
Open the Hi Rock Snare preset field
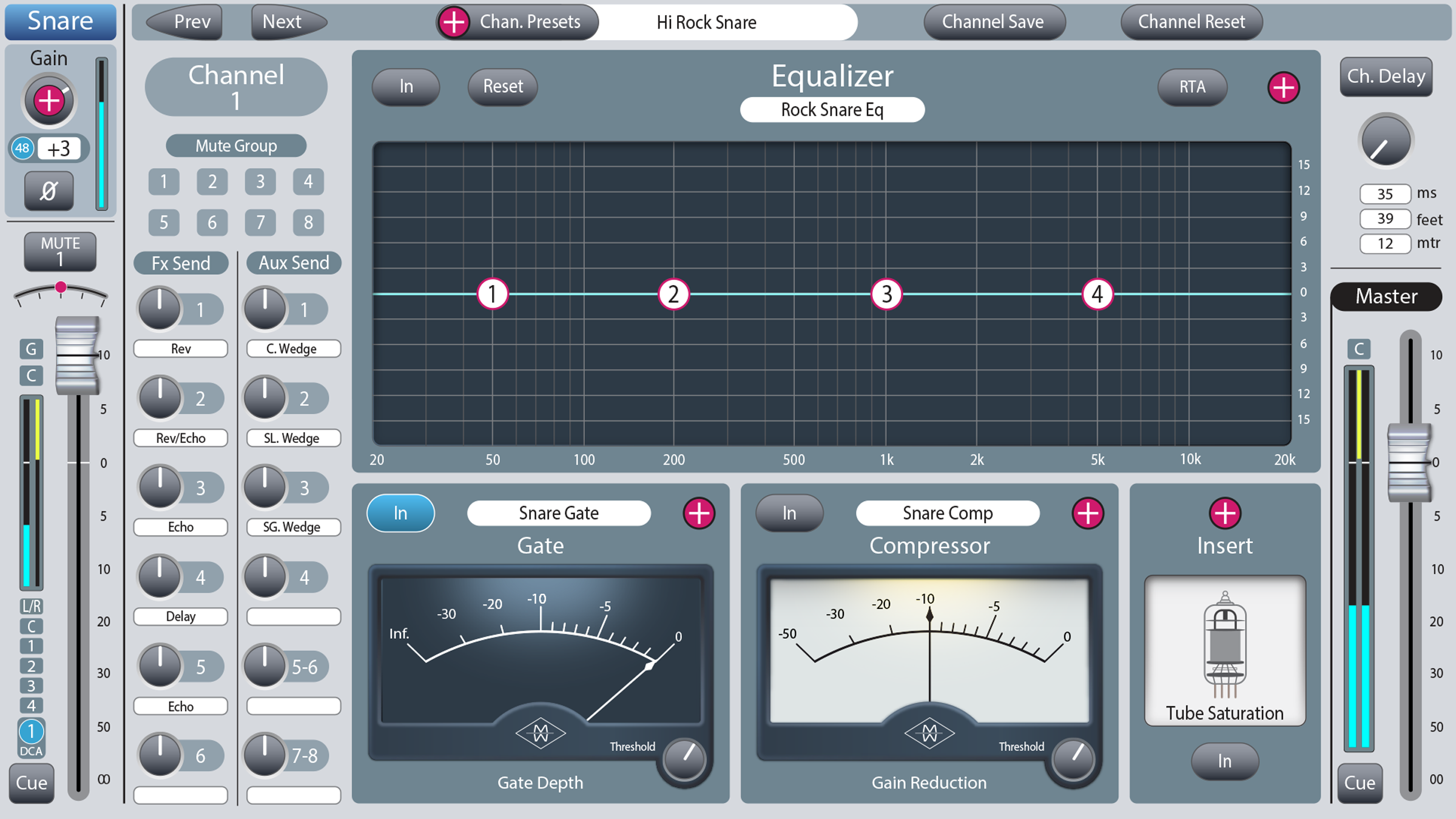click(707, 22)
